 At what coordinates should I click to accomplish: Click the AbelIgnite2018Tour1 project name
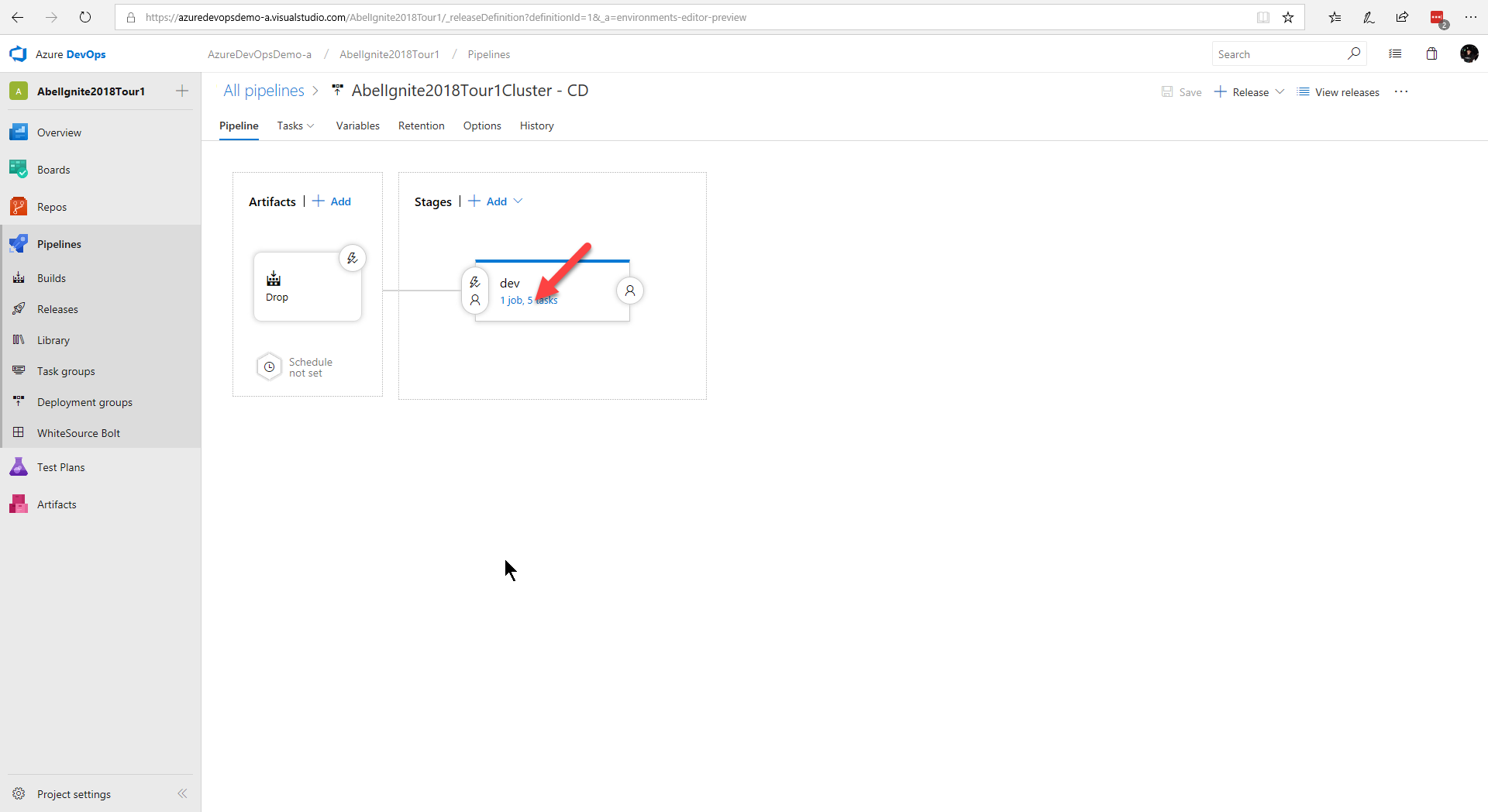tap(91, 91)
